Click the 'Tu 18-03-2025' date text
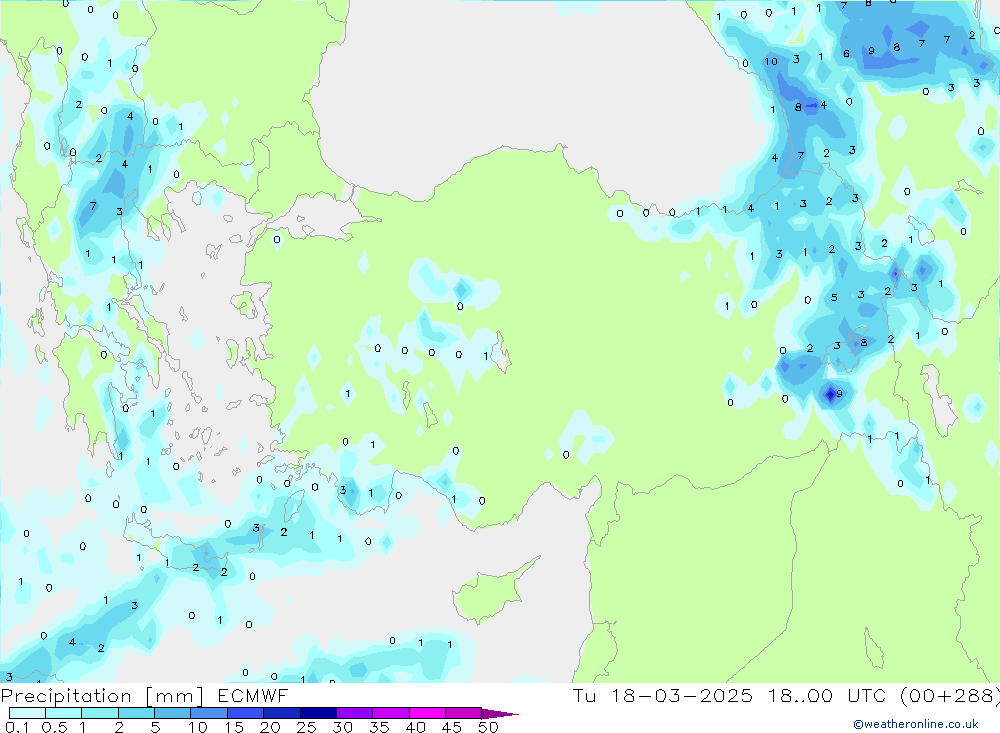The width and height of the screenshot is (1000, 733). [x=663, y=696]
